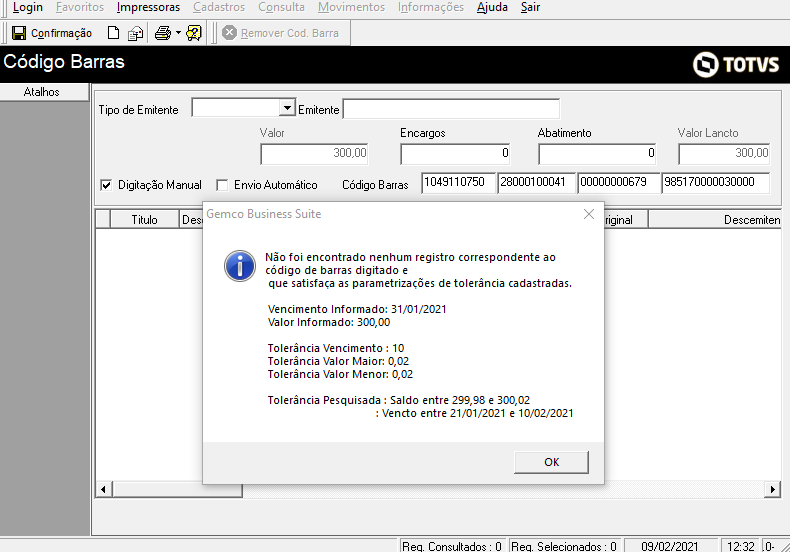Click the Sair menu item
This screenshot has height=552, width=790.
pyautogui.click(x=530, y=8)
